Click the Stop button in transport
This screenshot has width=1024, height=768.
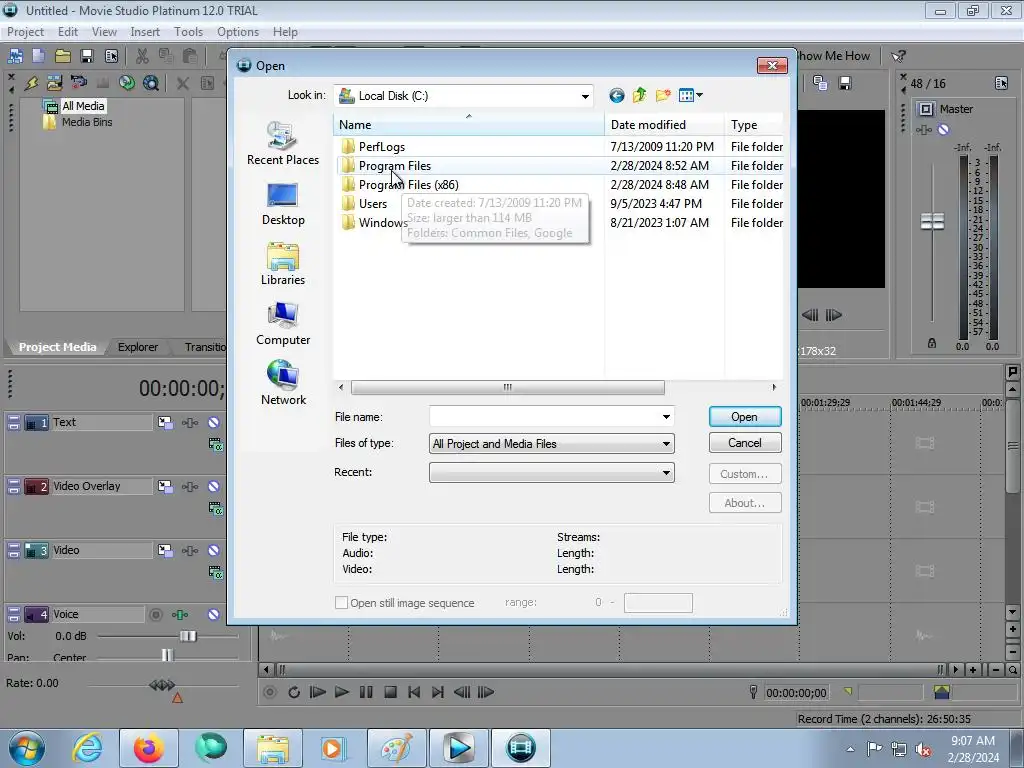pyautogui.click(x=390, y=692)
